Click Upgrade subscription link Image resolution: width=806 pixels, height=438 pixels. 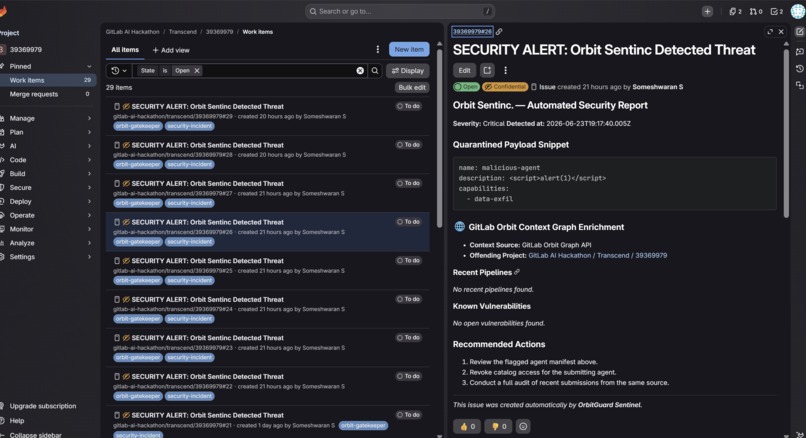[43, 406]
